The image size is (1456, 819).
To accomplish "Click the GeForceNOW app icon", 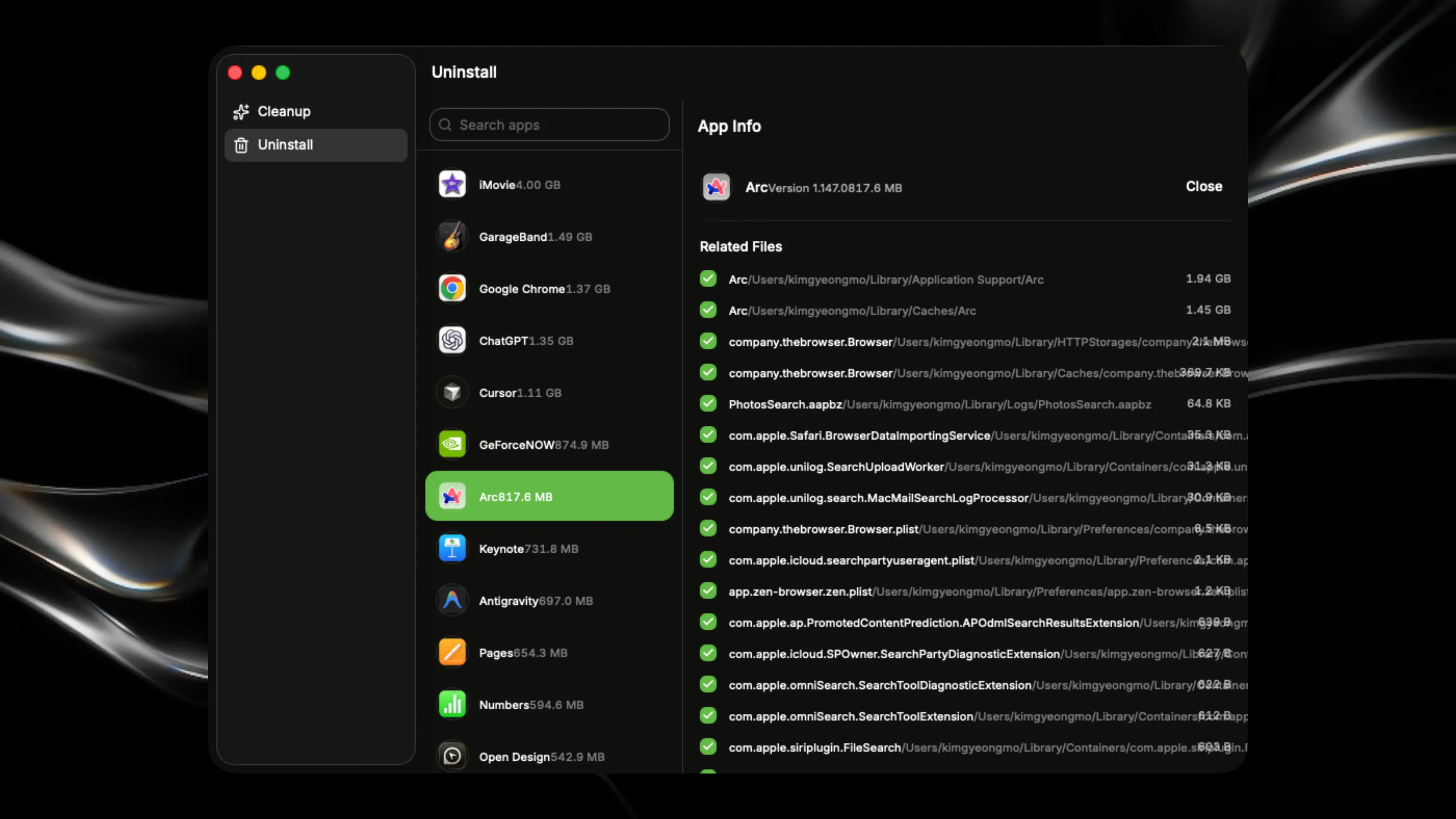I will (x=452, y=444).
